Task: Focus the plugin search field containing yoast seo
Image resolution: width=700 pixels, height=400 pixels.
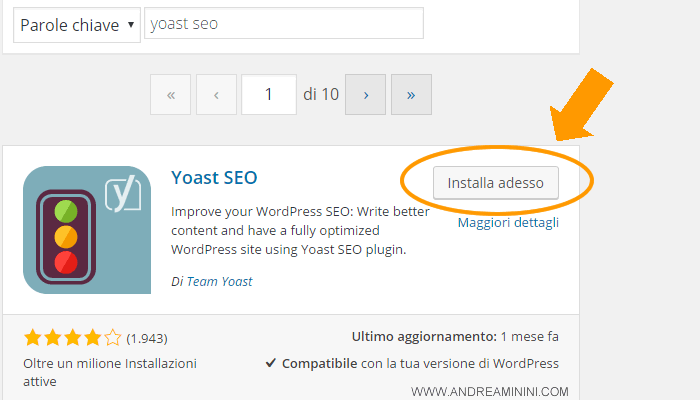Action: click(284, 23)
